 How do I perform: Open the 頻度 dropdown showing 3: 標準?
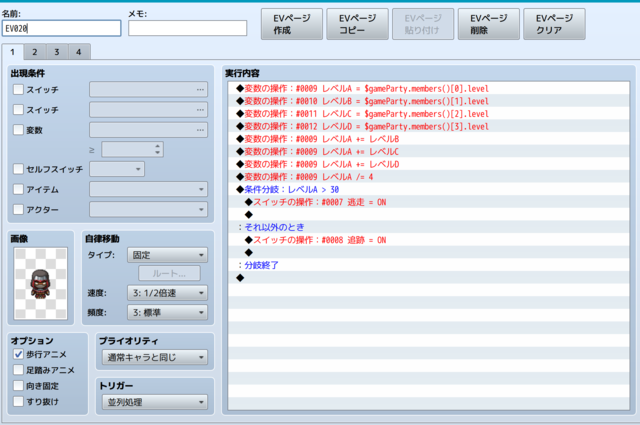pos(167,313)
